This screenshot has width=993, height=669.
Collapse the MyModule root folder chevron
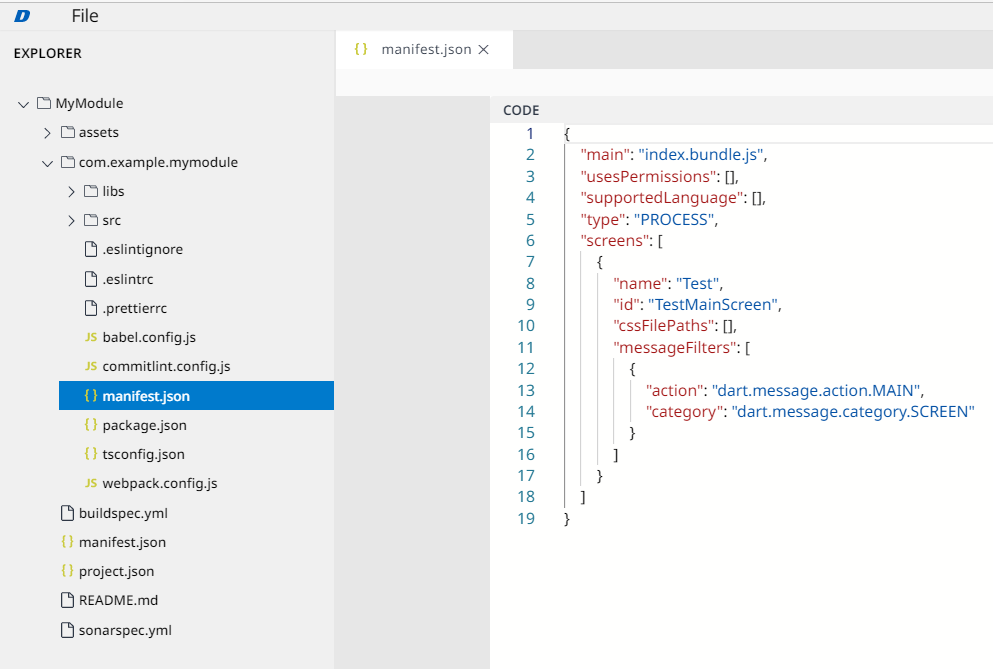[x=23, y=104]
